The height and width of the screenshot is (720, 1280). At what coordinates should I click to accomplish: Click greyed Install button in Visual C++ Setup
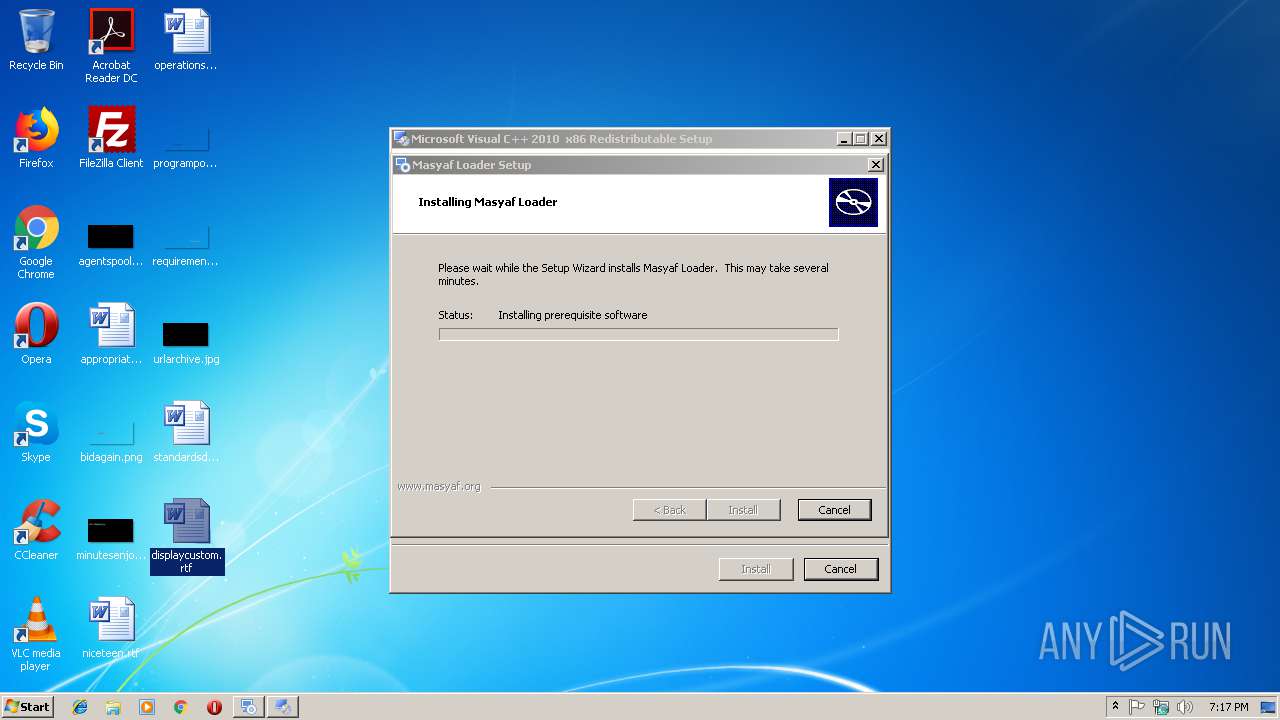pyautogui.click(x=755, y=569)
